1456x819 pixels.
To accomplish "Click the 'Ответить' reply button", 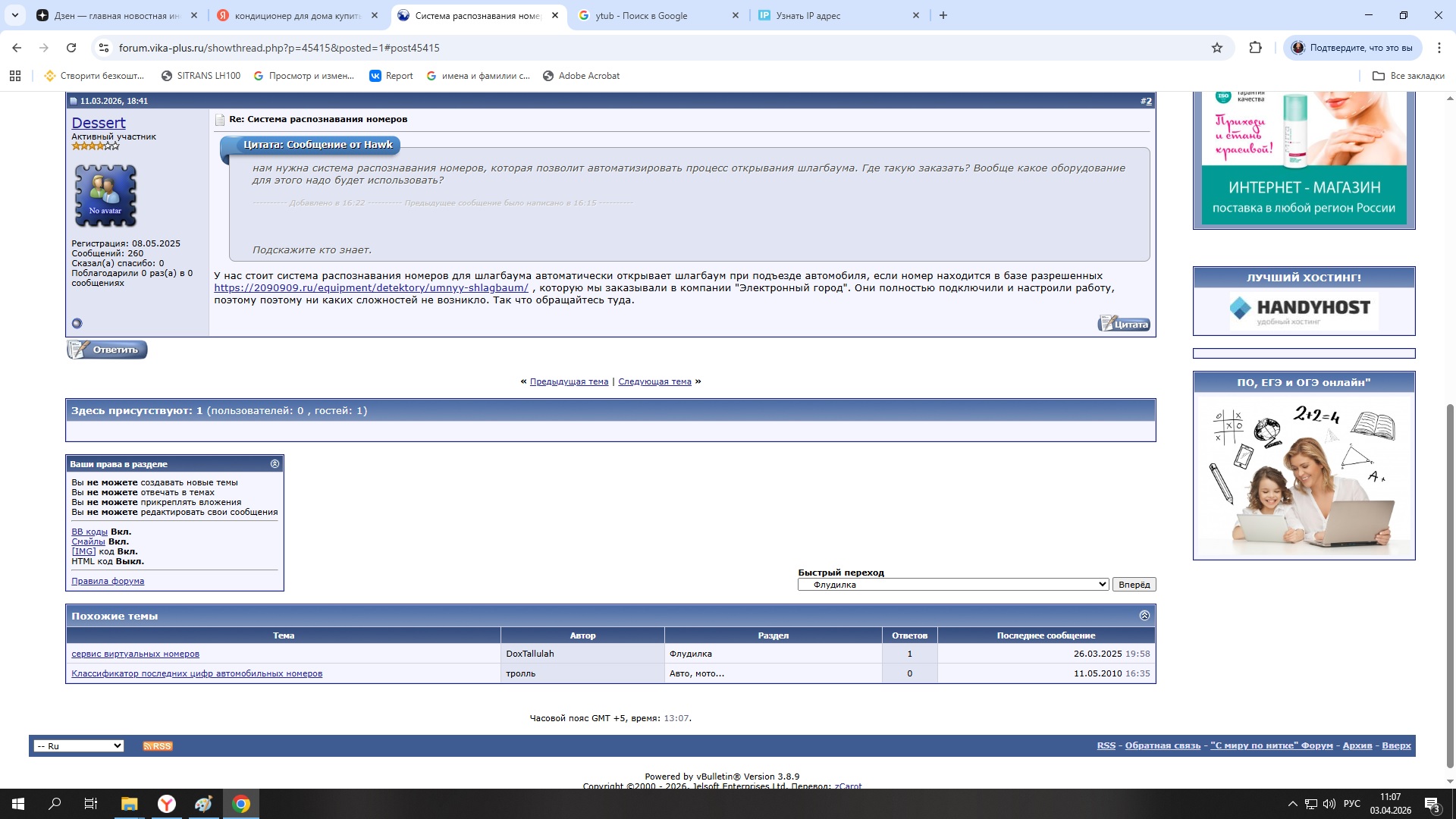I will coord(107,350).
